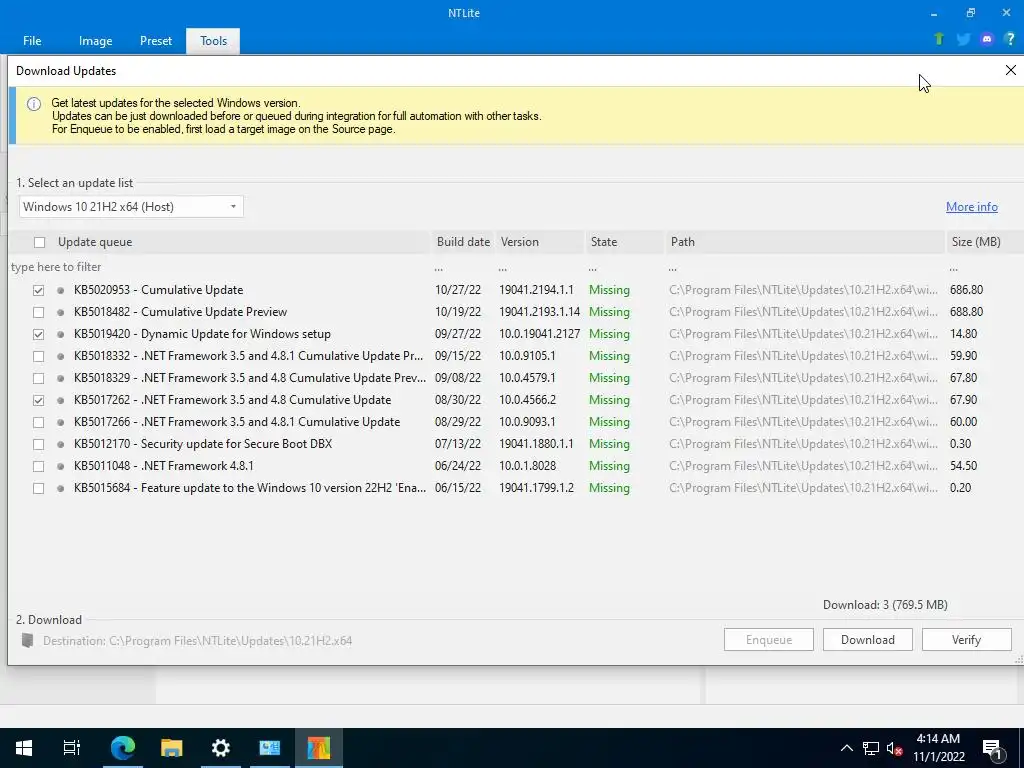Open the More info link
This screenshot has height=768, width=1024.
point(972,206)
